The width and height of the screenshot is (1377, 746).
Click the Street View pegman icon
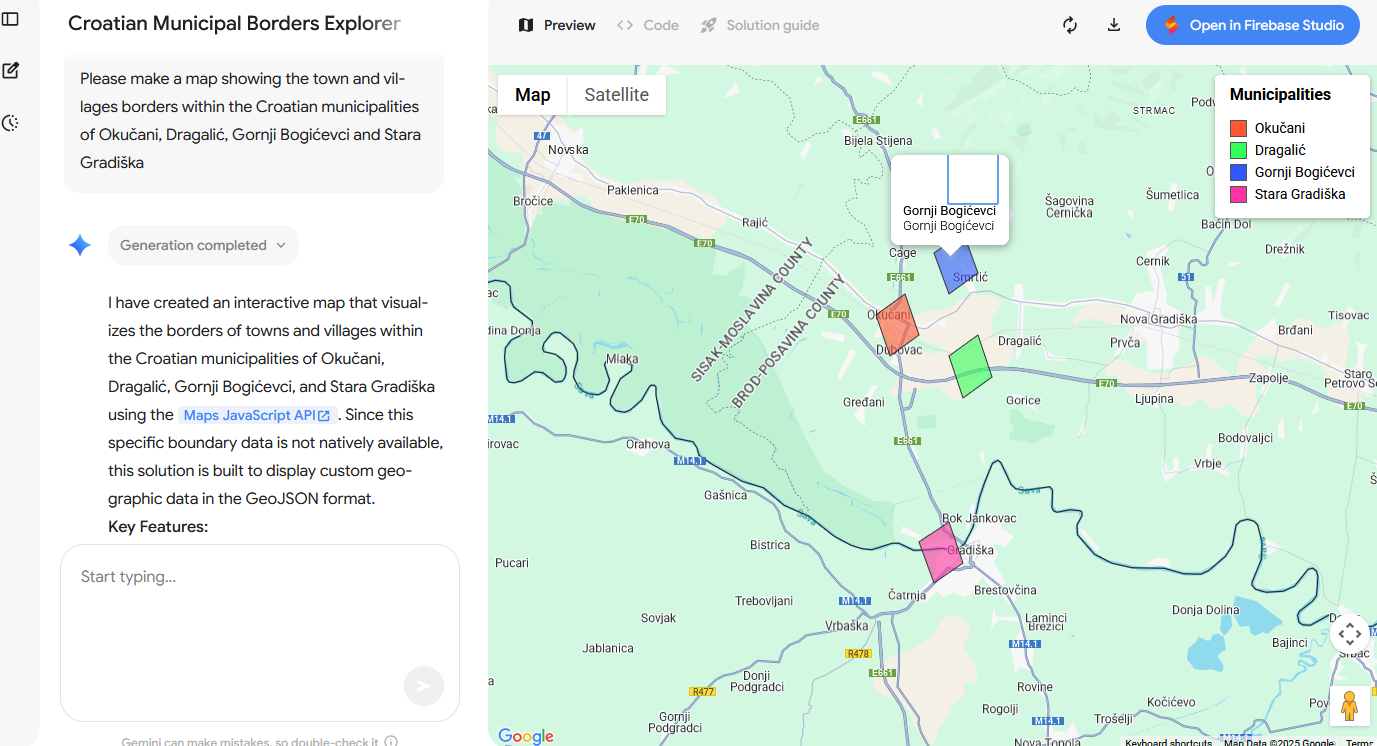click(1350, 706)
